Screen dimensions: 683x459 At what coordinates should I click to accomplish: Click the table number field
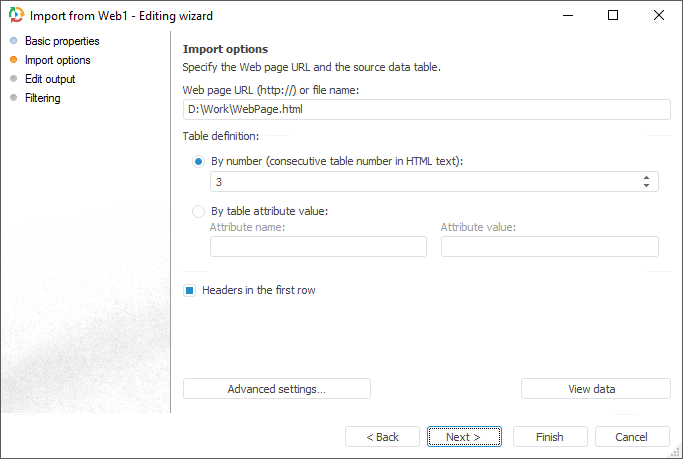coord(420,182)
